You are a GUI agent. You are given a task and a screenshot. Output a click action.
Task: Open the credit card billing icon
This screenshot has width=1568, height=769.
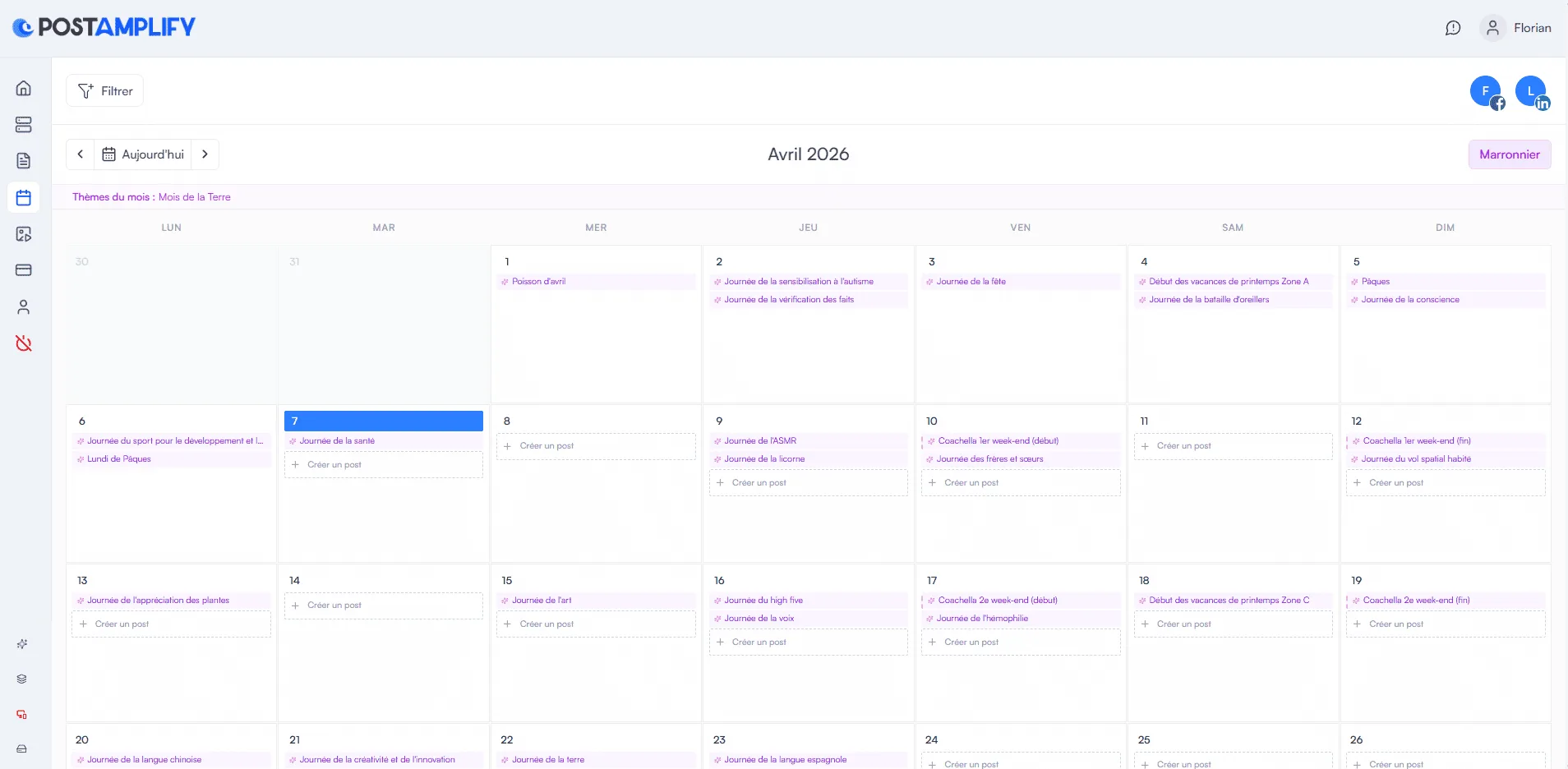coord(24,270)
